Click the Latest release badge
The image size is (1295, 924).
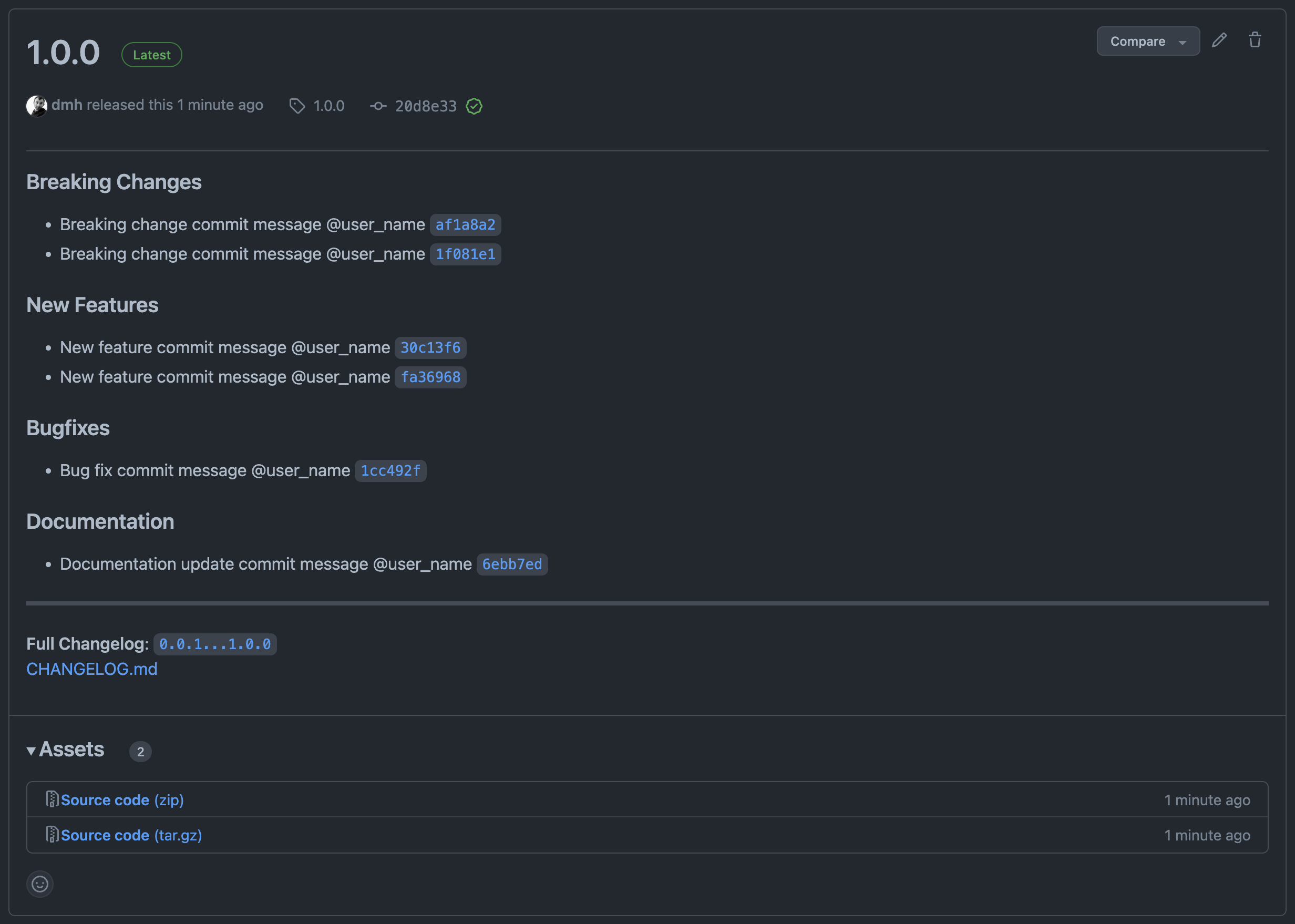point(151,55)
